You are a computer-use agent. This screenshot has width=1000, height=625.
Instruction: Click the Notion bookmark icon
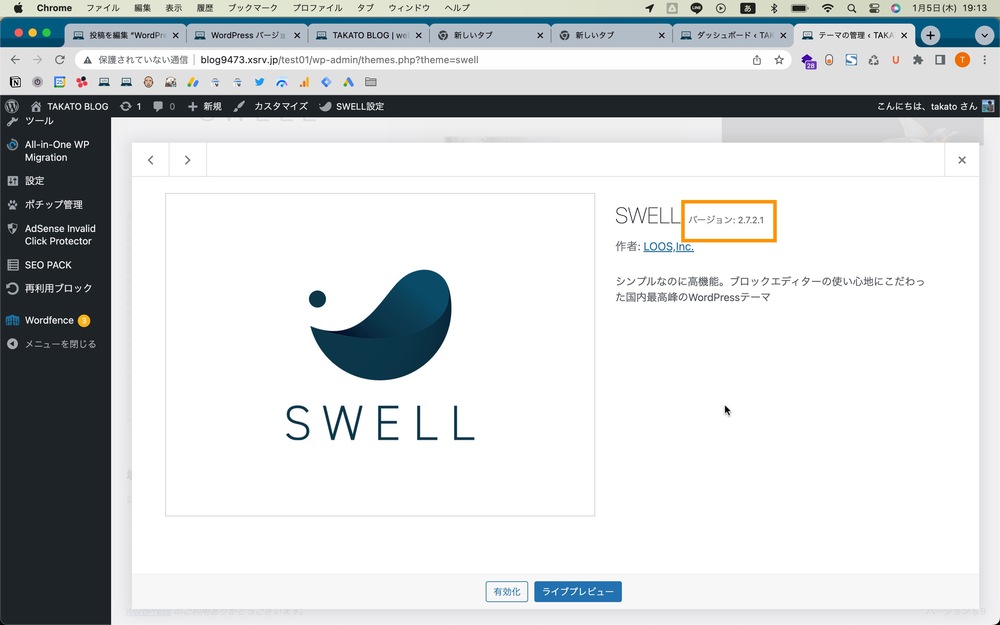(x=15, y=82)
